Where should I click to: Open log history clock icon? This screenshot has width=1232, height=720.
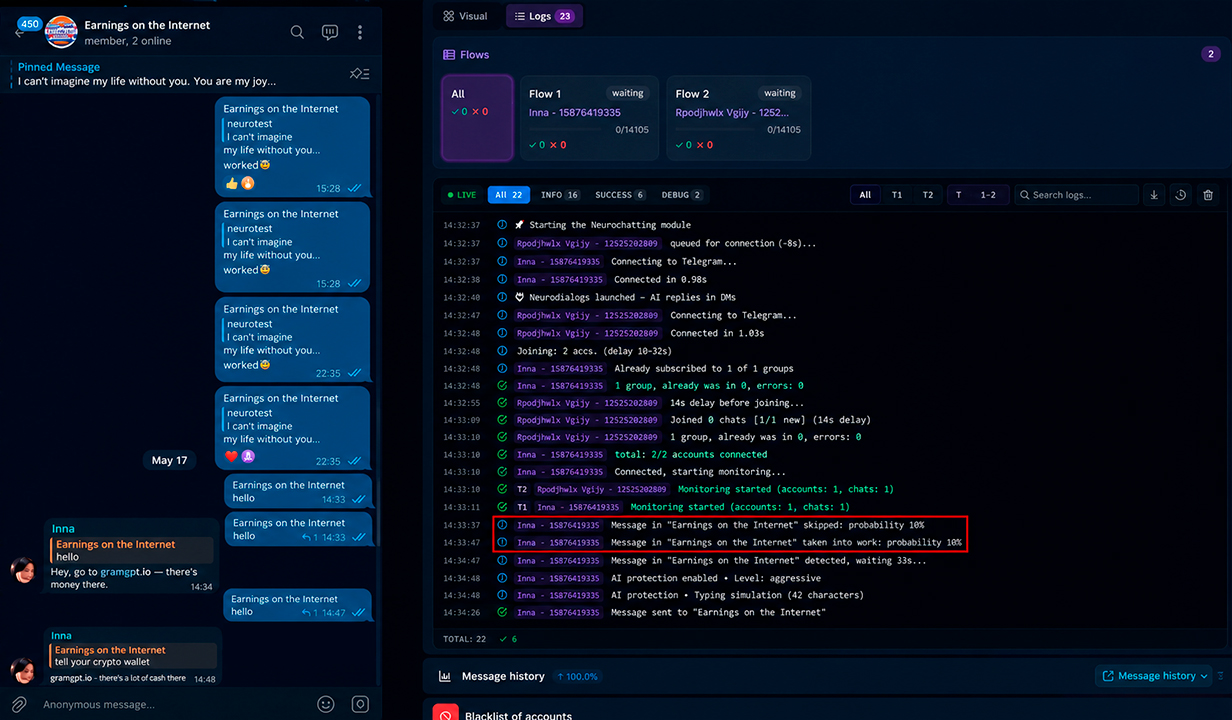pyautogui.click(x=1181, y=195)
